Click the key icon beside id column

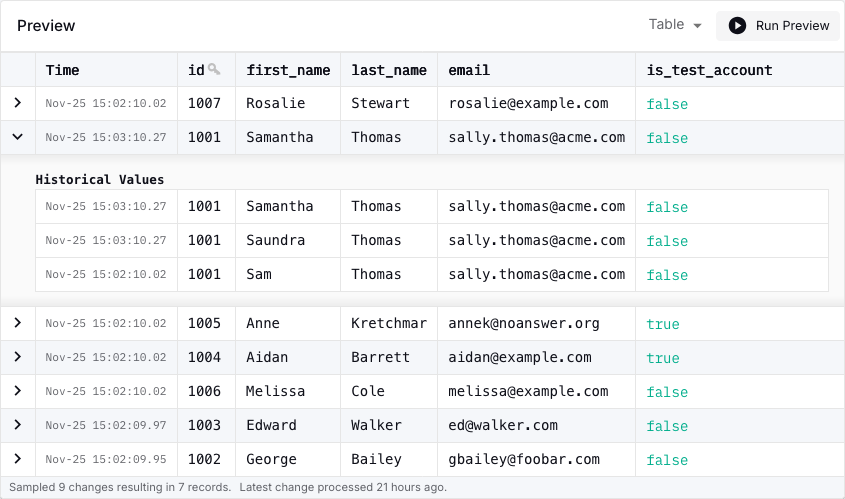214,70
